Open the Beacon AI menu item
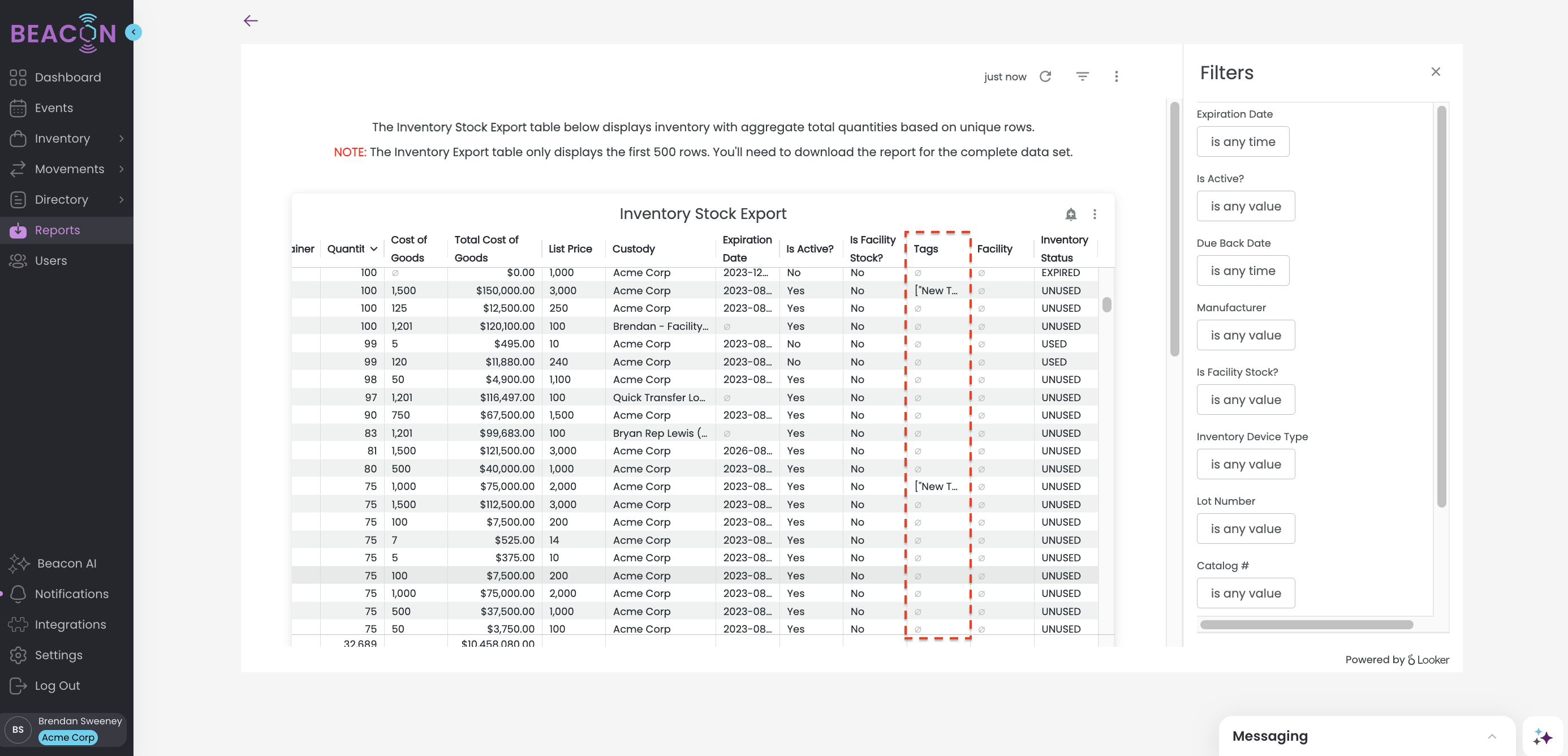This screenshot has width=1568, height=756. (x=66, y=563)
